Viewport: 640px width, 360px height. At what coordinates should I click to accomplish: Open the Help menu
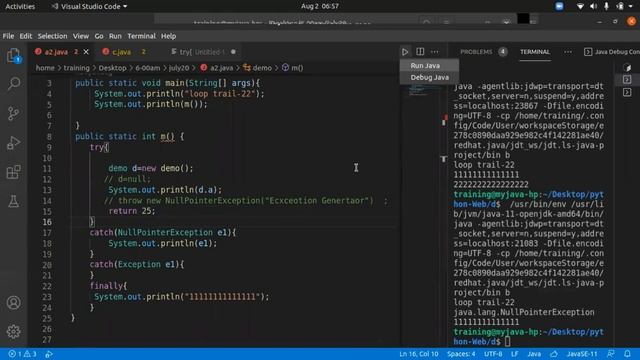[x=168, y=36]
